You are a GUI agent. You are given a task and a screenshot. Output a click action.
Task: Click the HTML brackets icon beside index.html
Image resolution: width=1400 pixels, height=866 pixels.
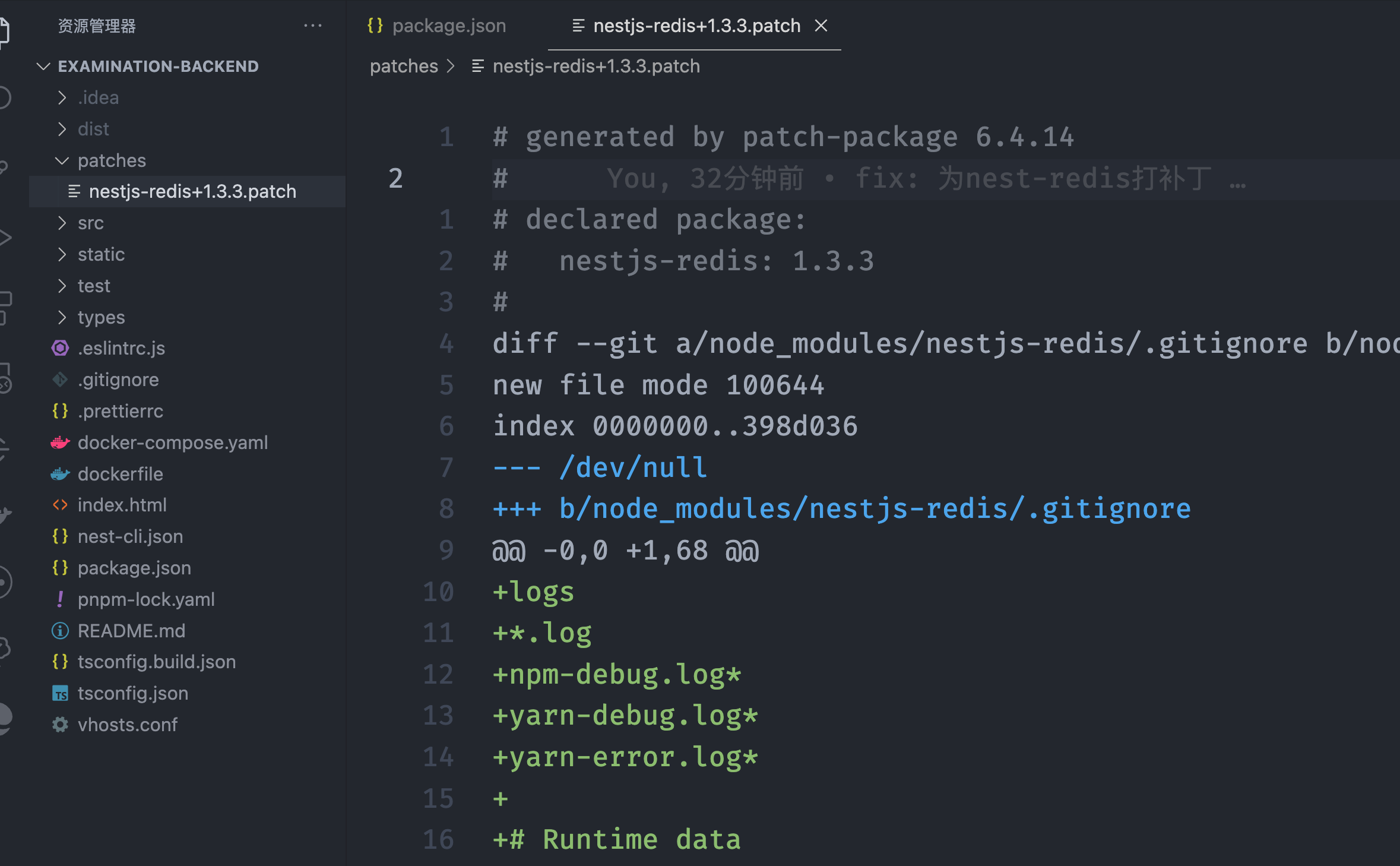point(60,505)
